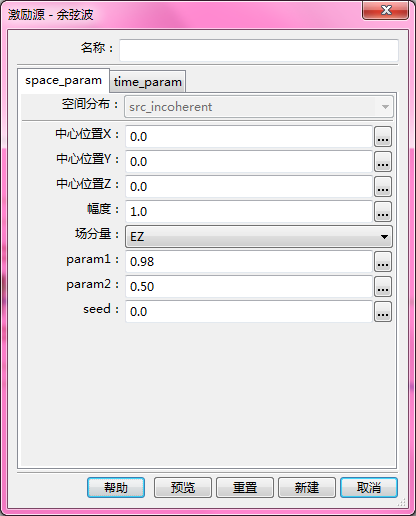
Task: Click into the param1 value field
Action: (249, 262)
